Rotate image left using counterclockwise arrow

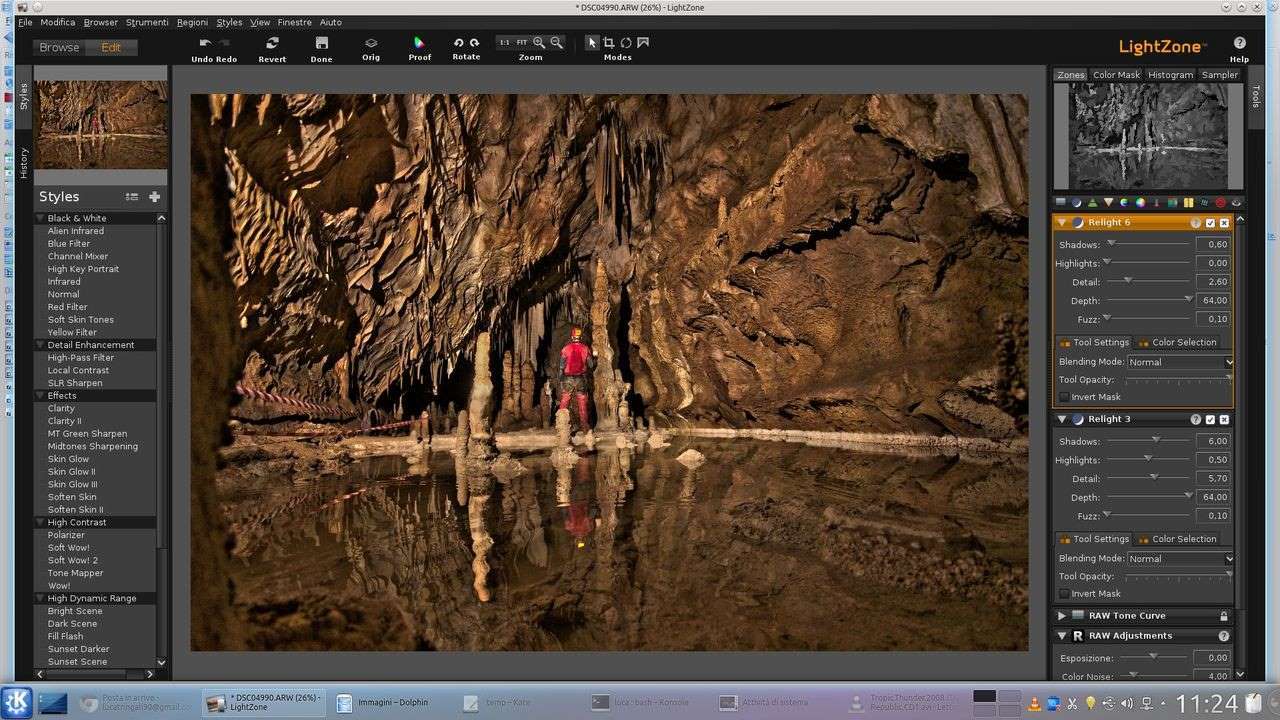(x=458, y=43)
